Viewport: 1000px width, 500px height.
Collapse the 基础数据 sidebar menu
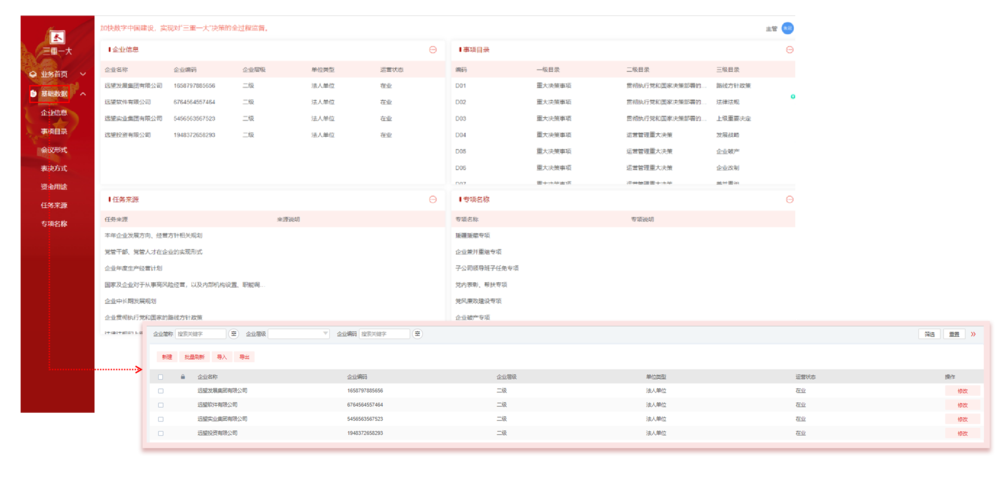tap(82, 93)
